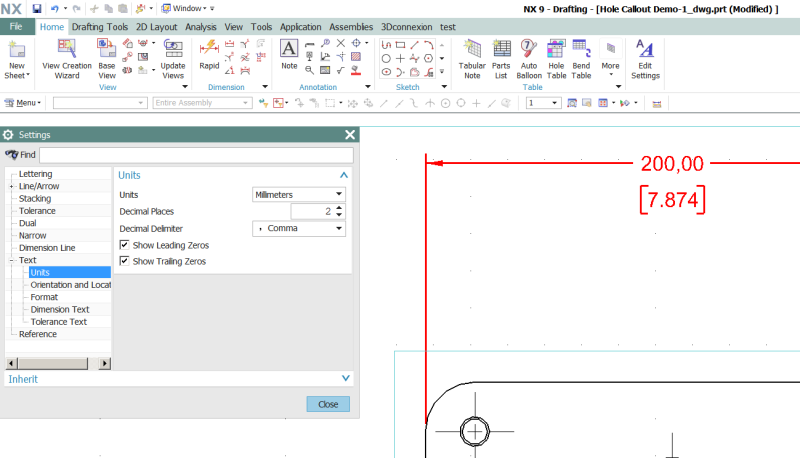Expand the Line/Arrow tree node
The width and height of the screenshot is (800, 458).
(x=11, y=186)
